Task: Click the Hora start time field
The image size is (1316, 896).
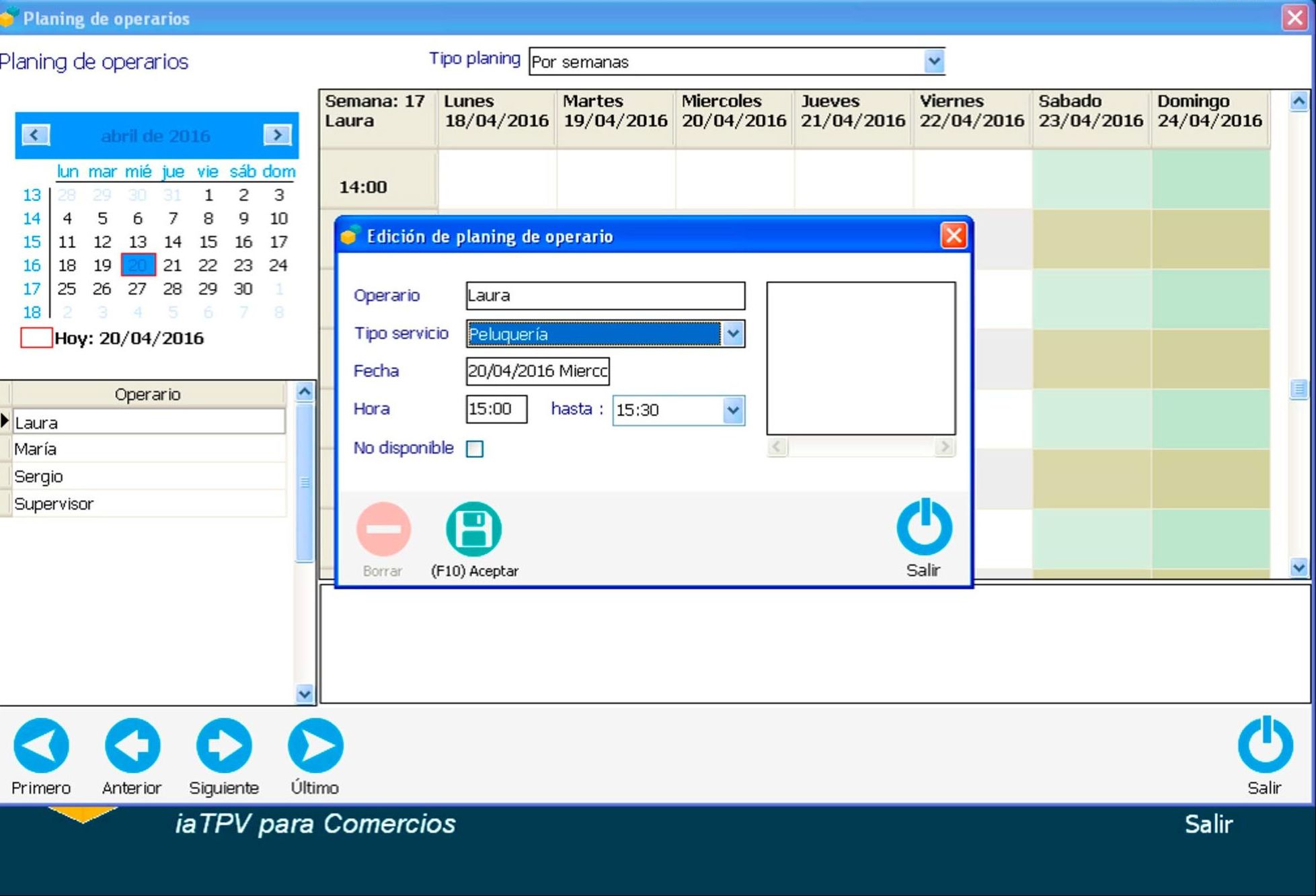Action: point(496,409)
